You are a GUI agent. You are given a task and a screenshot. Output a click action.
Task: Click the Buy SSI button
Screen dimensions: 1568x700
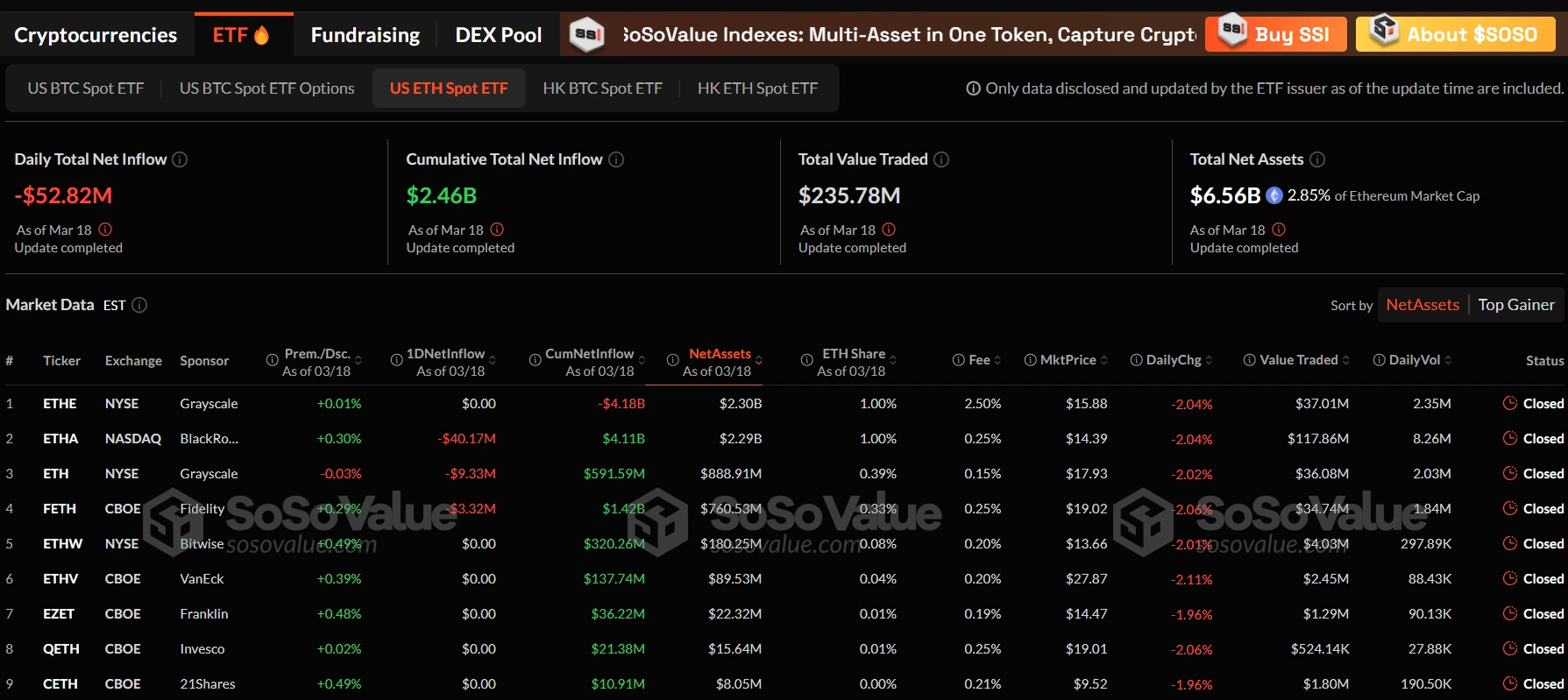1275,34
